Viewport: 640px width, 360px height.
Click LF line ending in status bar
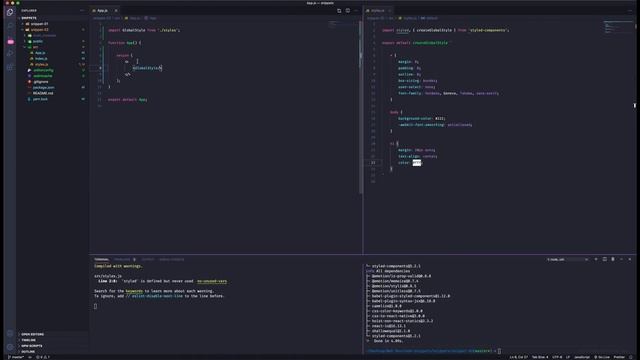[568, 357]
